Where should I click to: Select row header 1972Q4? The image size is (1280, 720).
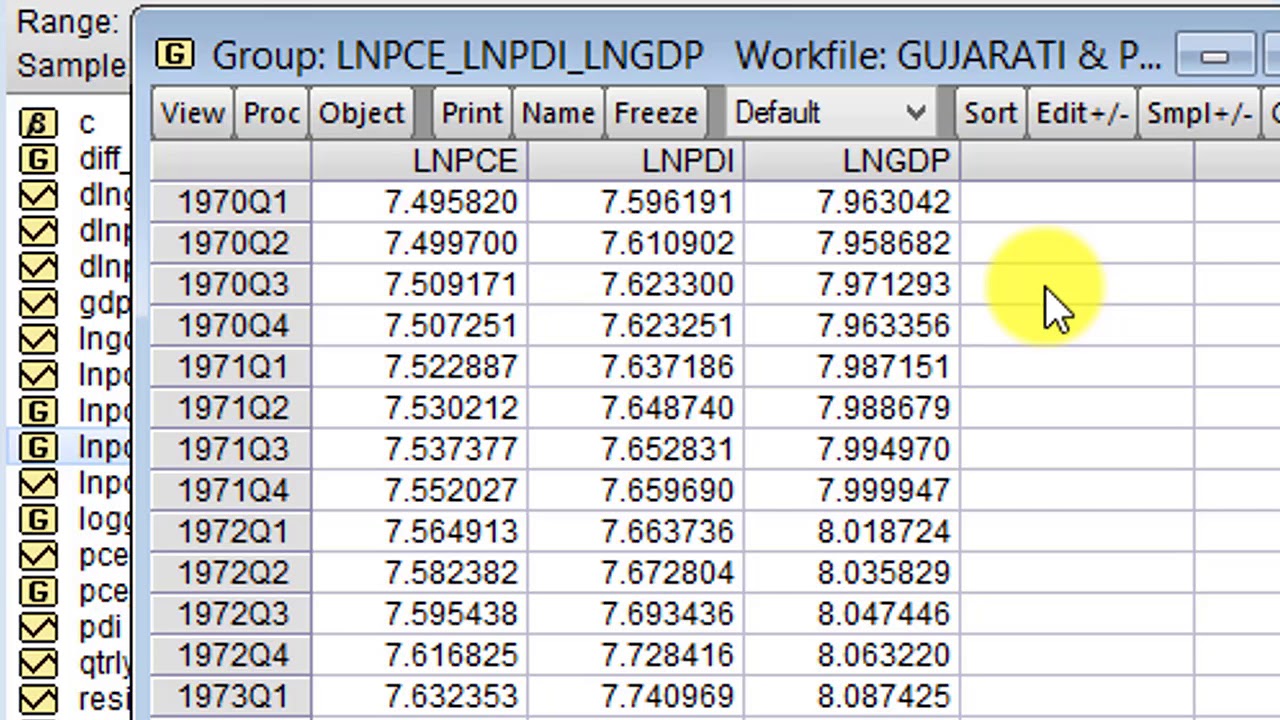click(x=231, y=653)
